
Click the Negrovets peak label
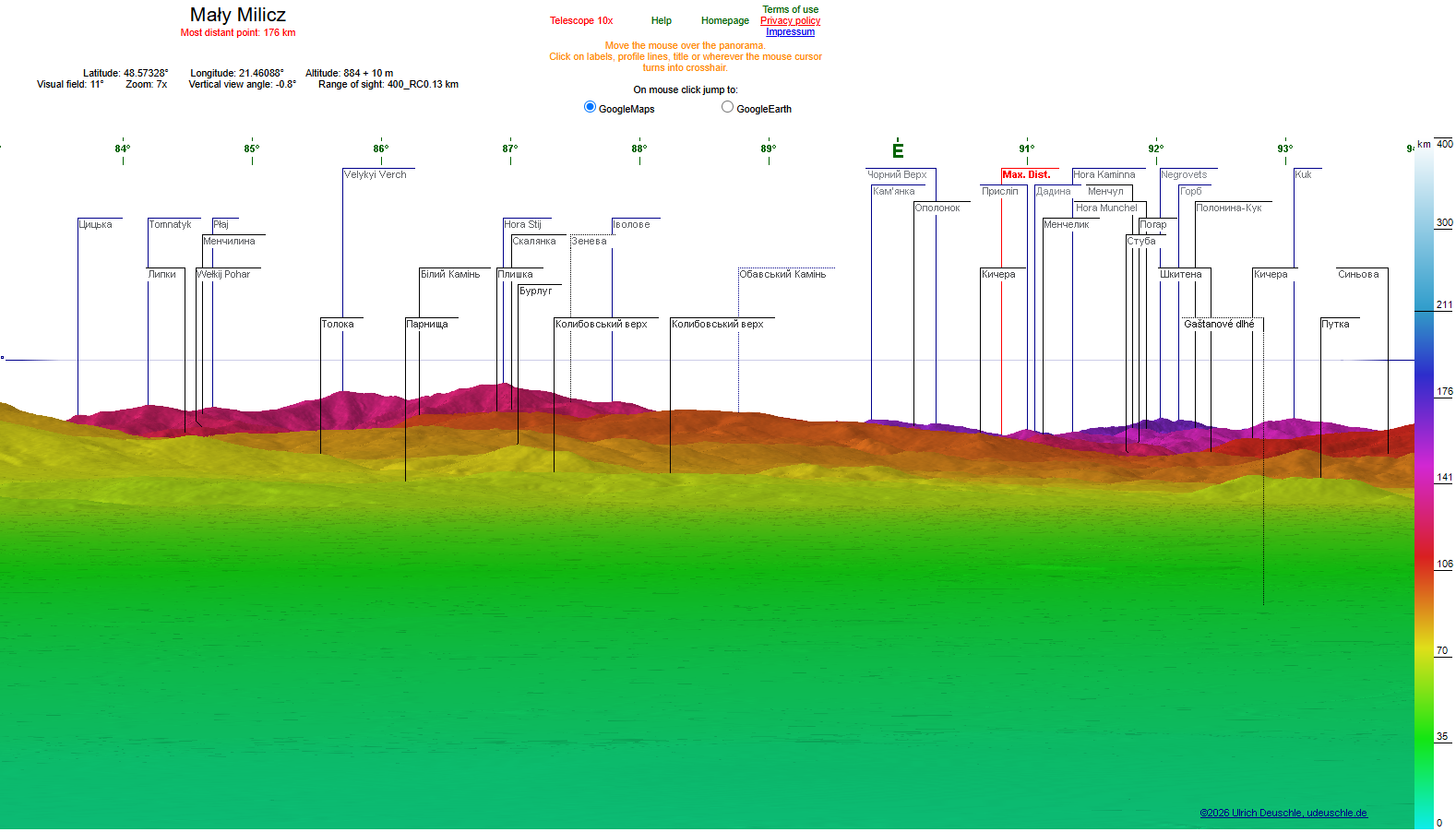(x=1184, y=174)
